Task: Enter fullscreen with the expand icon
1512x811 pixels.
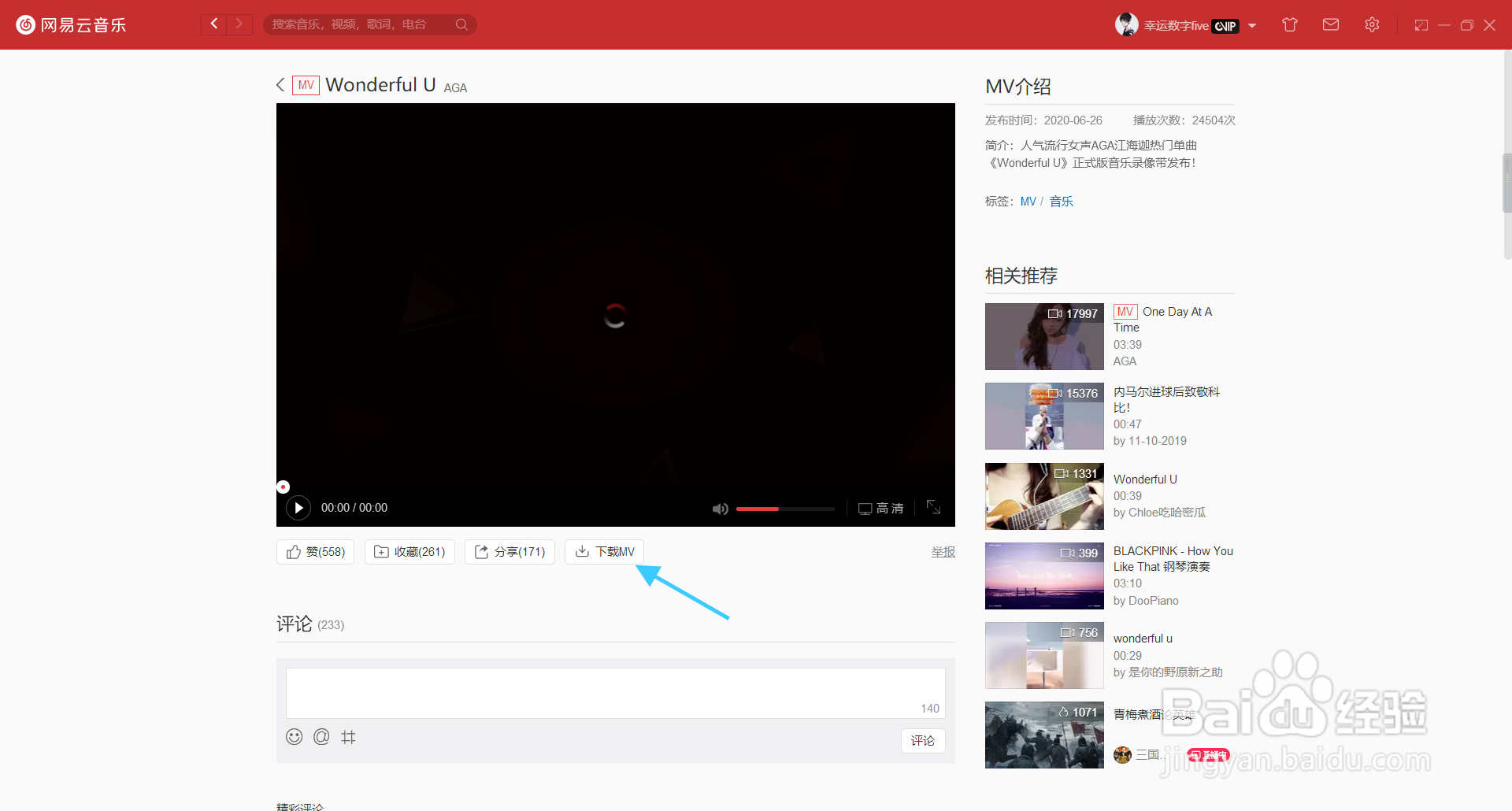Action: point(933,507)
